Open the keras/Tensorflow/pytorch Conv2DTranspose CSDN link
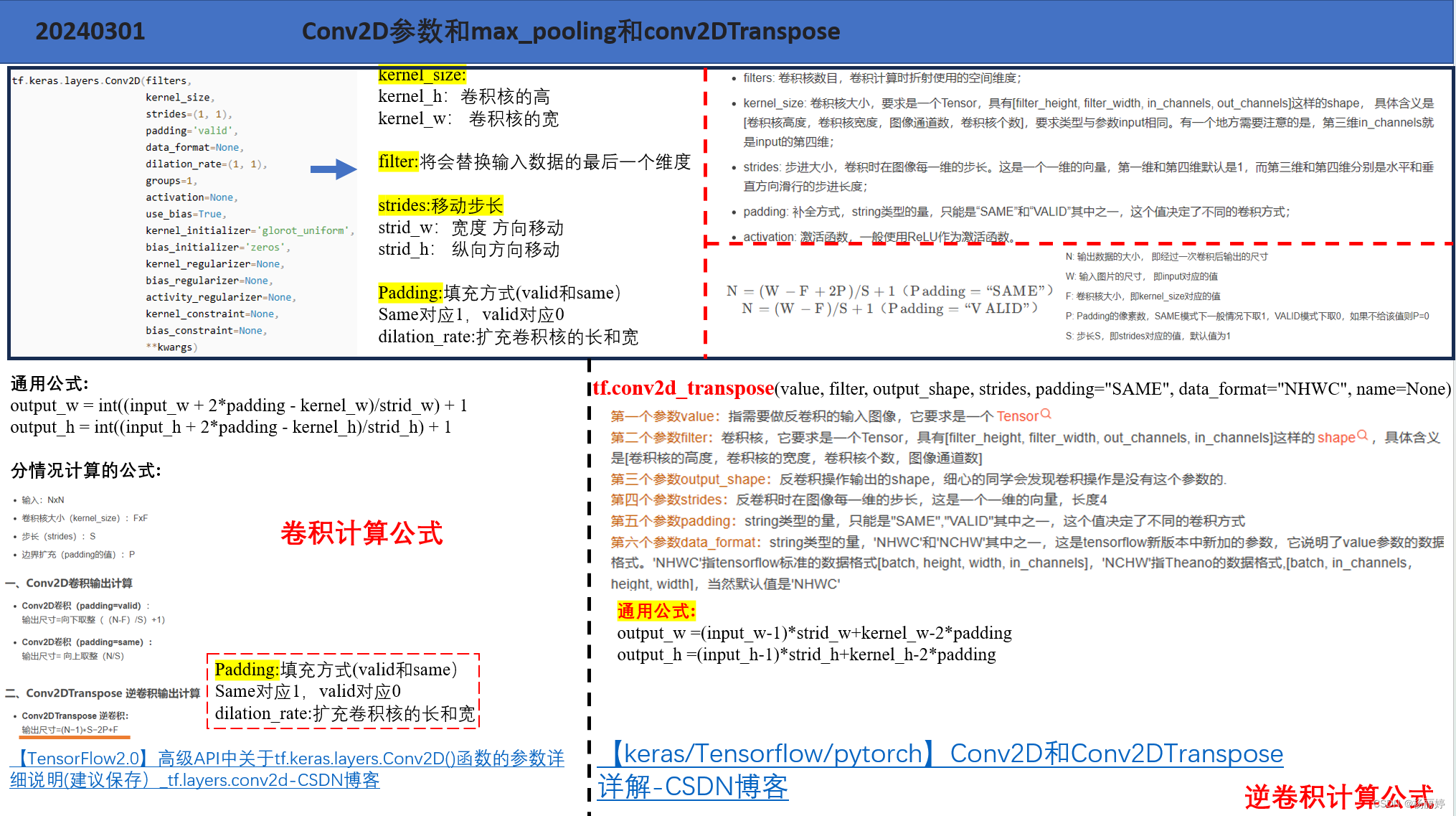The image size is (1456, 816). [x=940, y=770]
